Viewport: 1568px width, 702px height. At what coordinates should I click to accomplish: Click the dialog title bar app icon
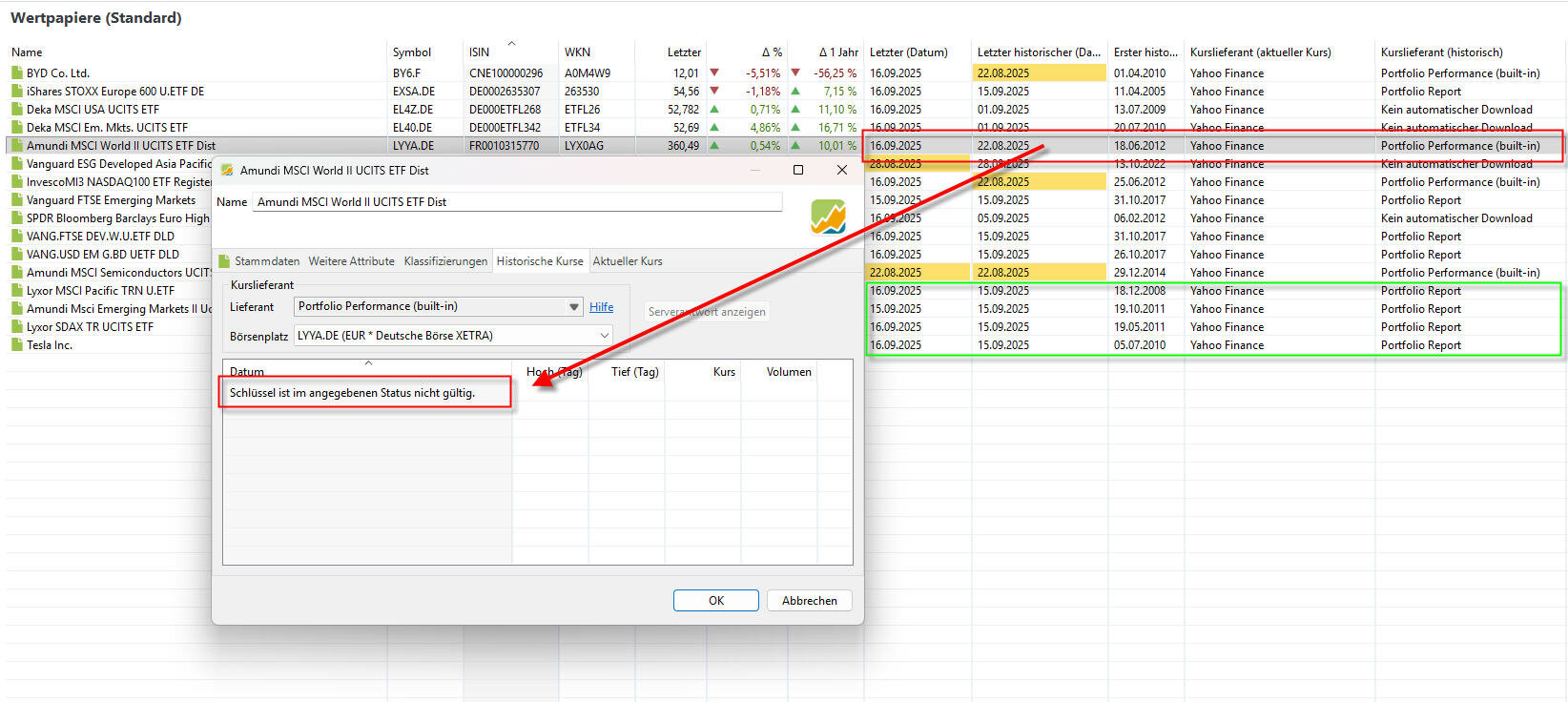click(x=227, y=171)
